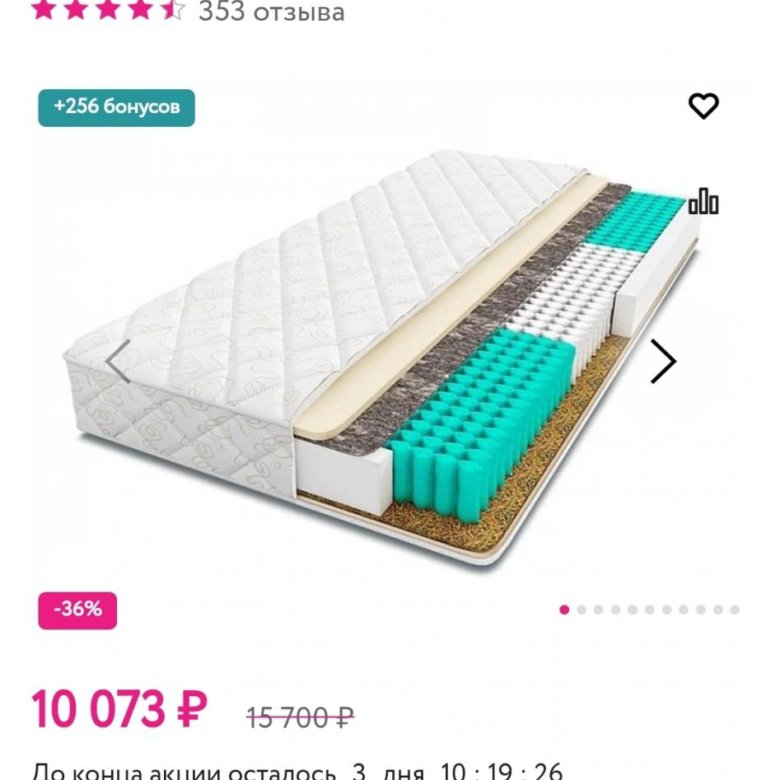Go to previous product image arrow
The height and width of the screenshot is (780, 780).
pos(118,361)
